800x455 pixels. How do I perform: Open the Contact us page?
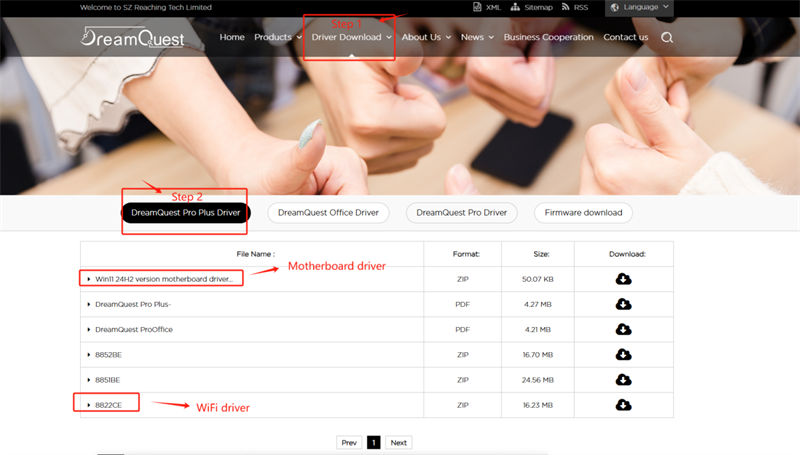point(626,37)
